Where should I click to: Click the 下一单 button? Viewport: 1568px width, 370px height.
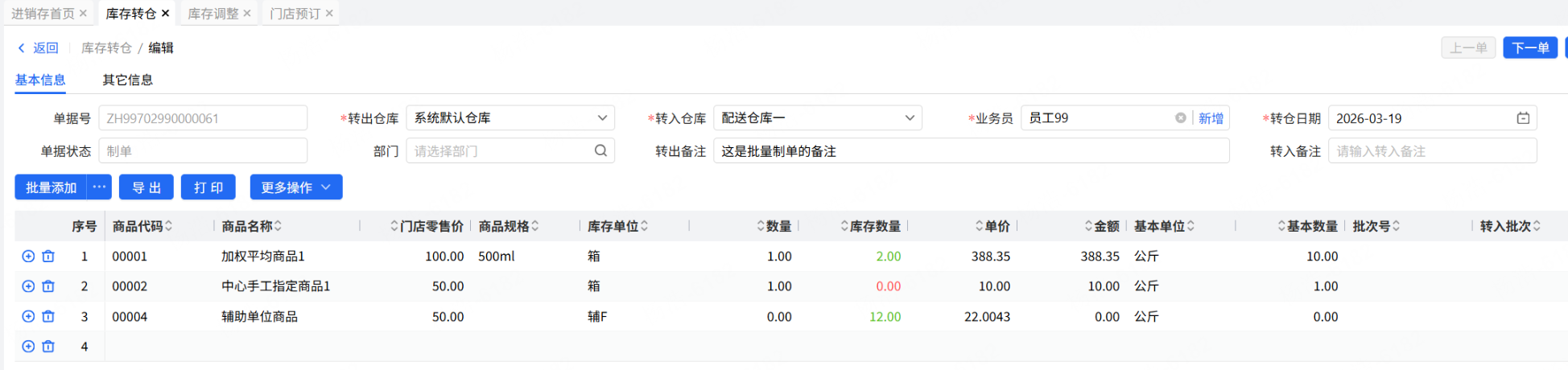[x=1529, y=48]
